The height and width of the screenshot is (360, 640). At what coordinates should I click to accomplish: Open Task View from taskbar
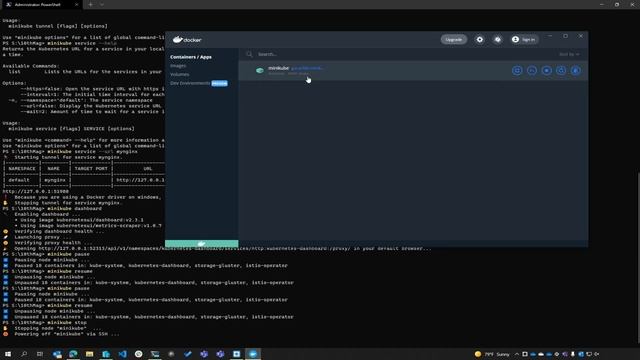coord(40,354)
